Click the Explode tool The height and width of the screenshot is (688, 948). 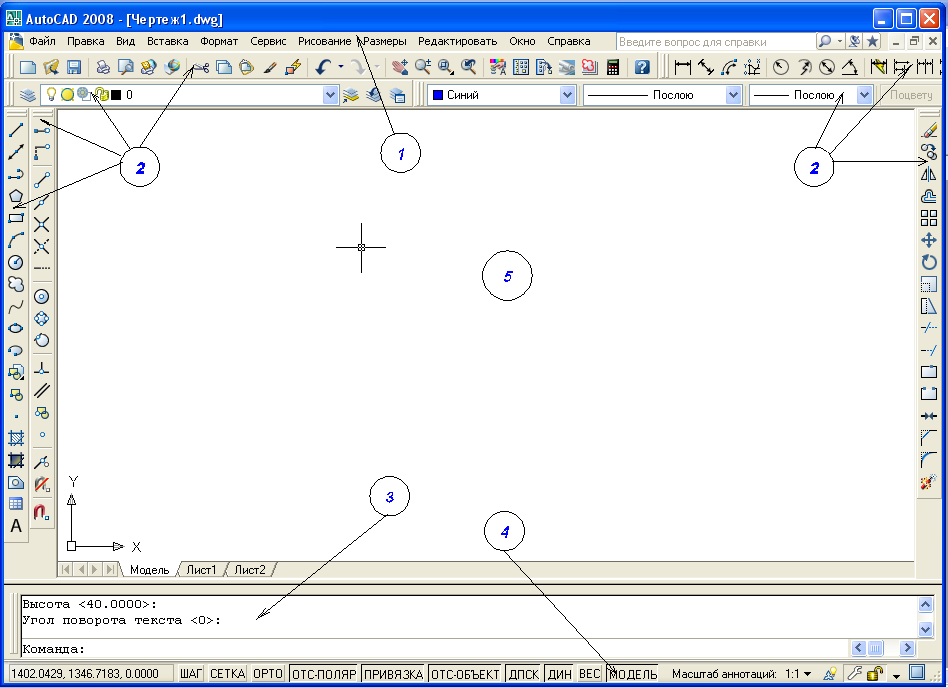(x=929, y=482)
